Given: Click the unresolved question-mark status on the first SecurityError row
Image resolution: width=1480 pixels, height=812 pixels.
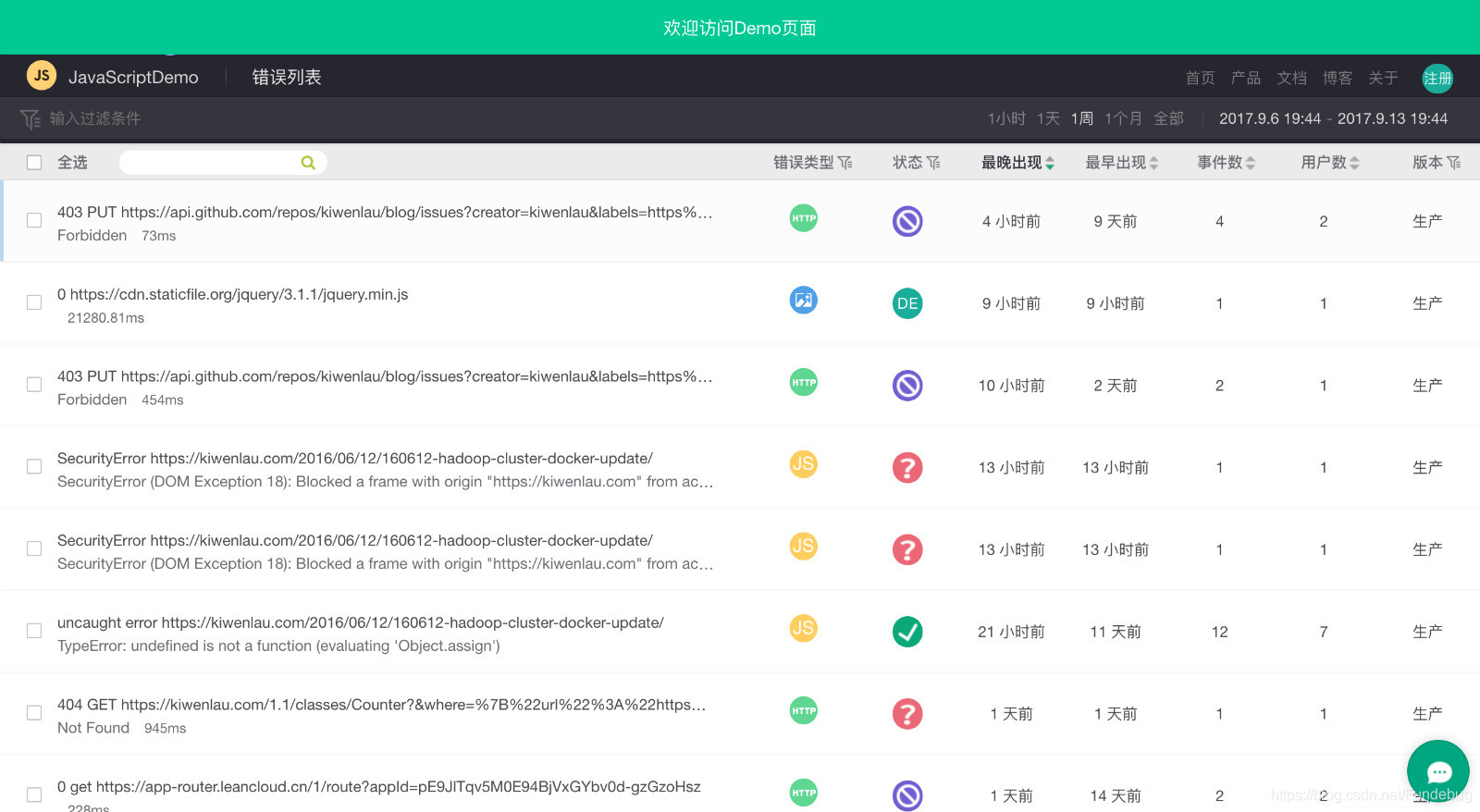Looking at the screenshot, I should [907, 467].
